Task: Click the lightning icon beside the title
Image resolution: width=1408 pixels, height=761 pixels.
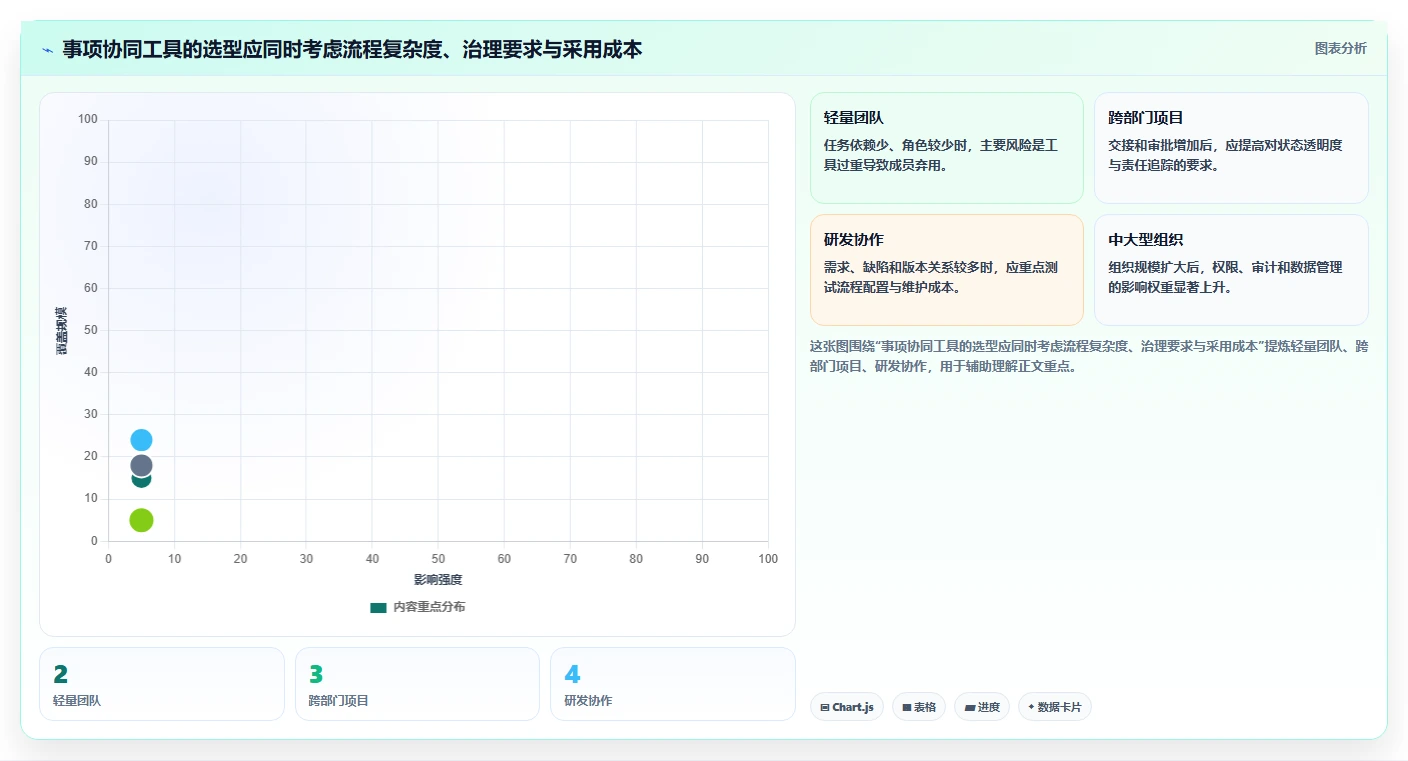Action: click(48, 49)
